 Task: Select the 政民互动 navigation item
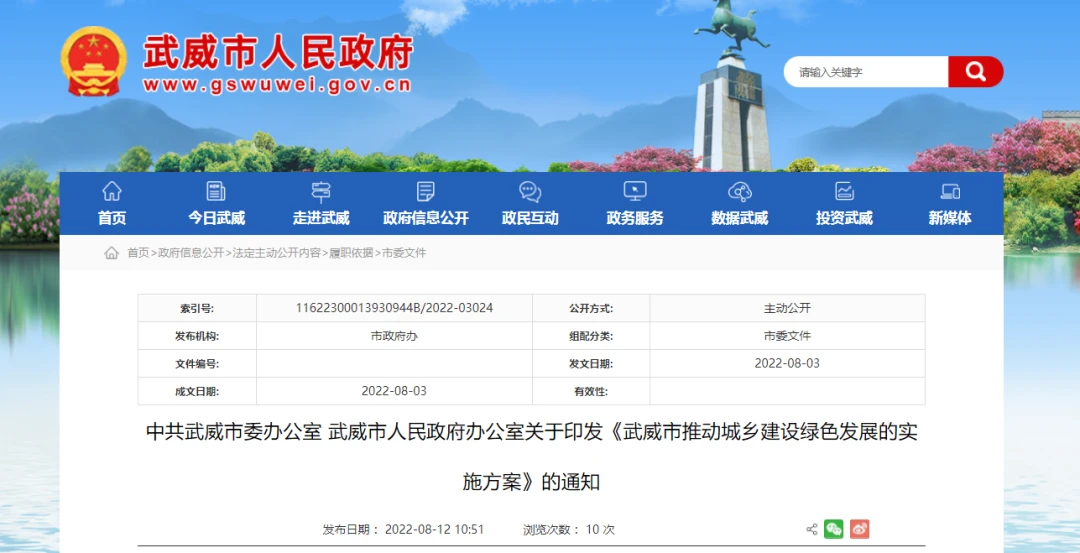click(530, 204)
